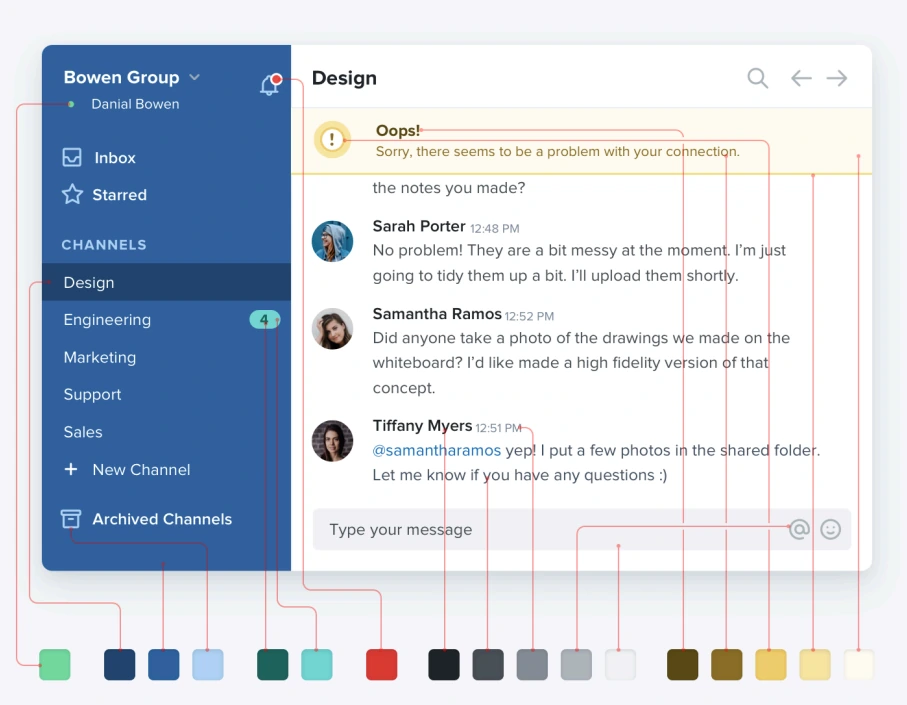This screenshot has height=705, width=907.
Task: Select the Support channel
Action: click(92, 394)
